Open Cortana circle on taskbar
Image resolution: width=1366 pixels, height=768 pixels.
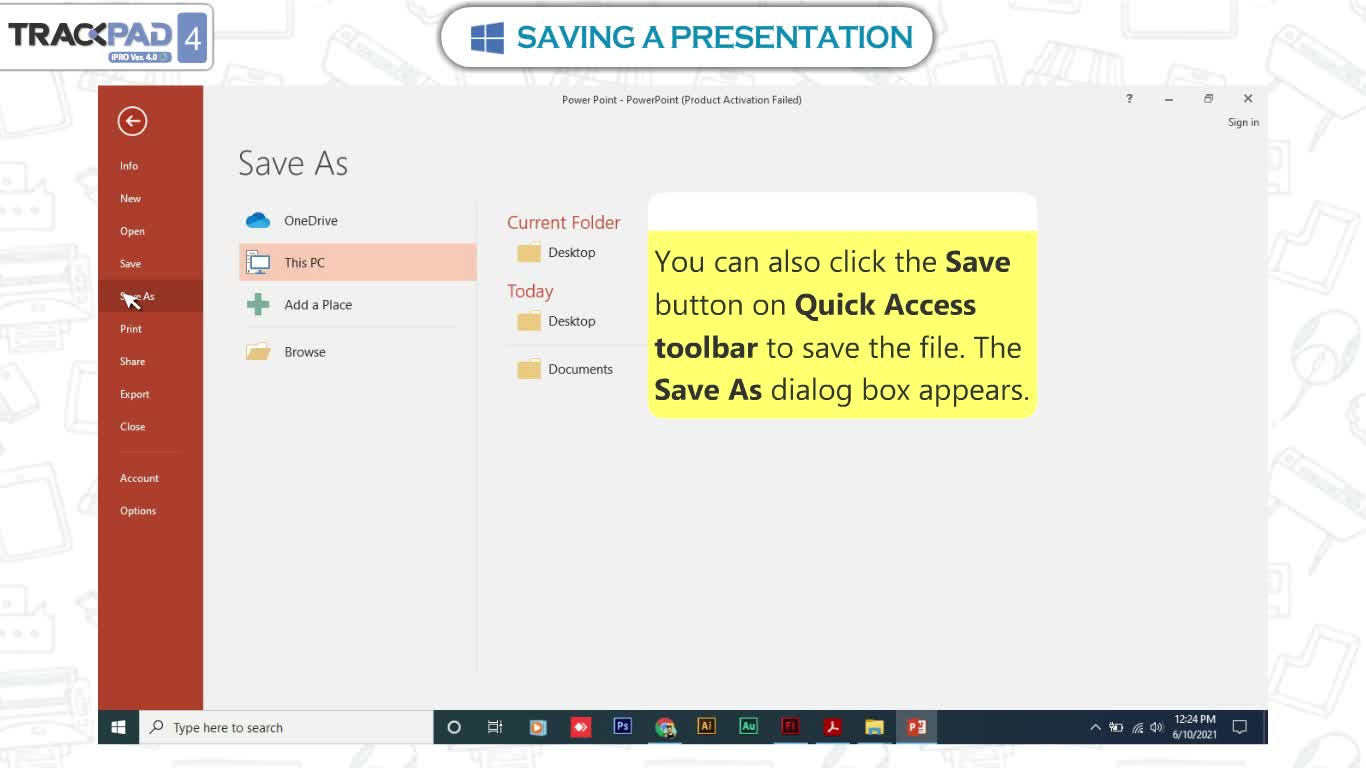point(454,727)
